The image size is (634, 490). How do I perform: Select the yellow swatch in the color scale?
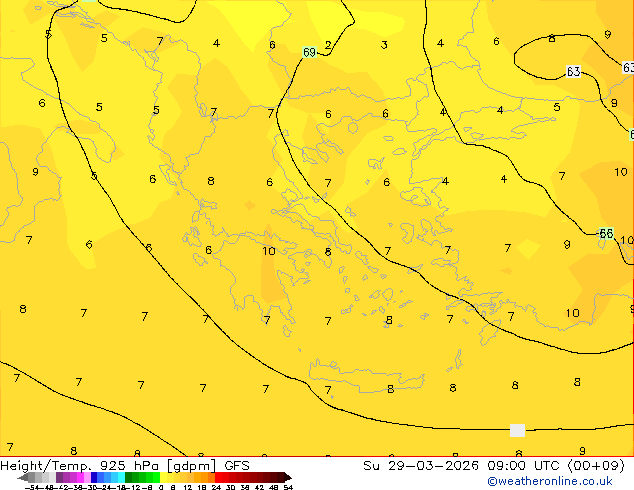pos(164,477)
